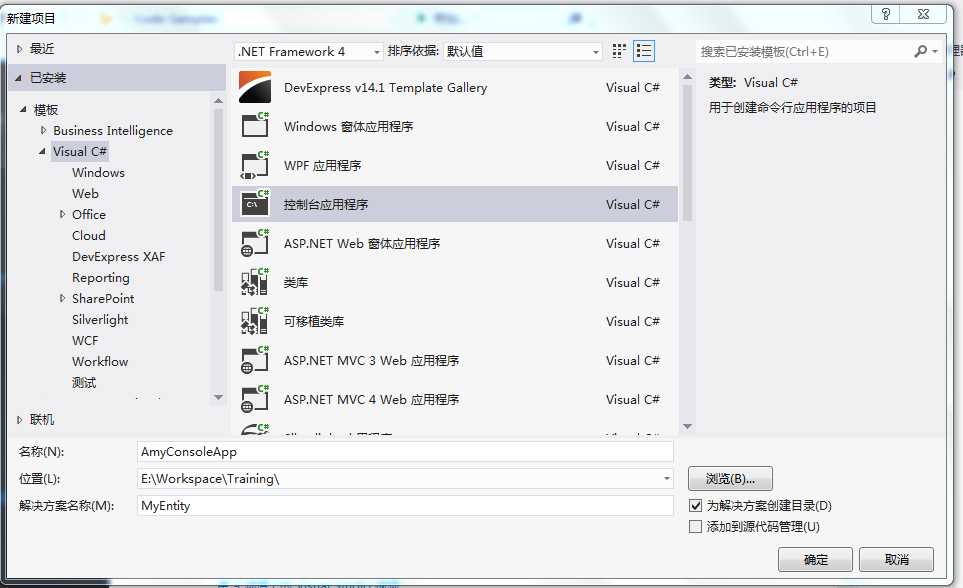Viewport: 963px width, 588px height.
Task: Open search options dropdown arrow
Action: 935,52
